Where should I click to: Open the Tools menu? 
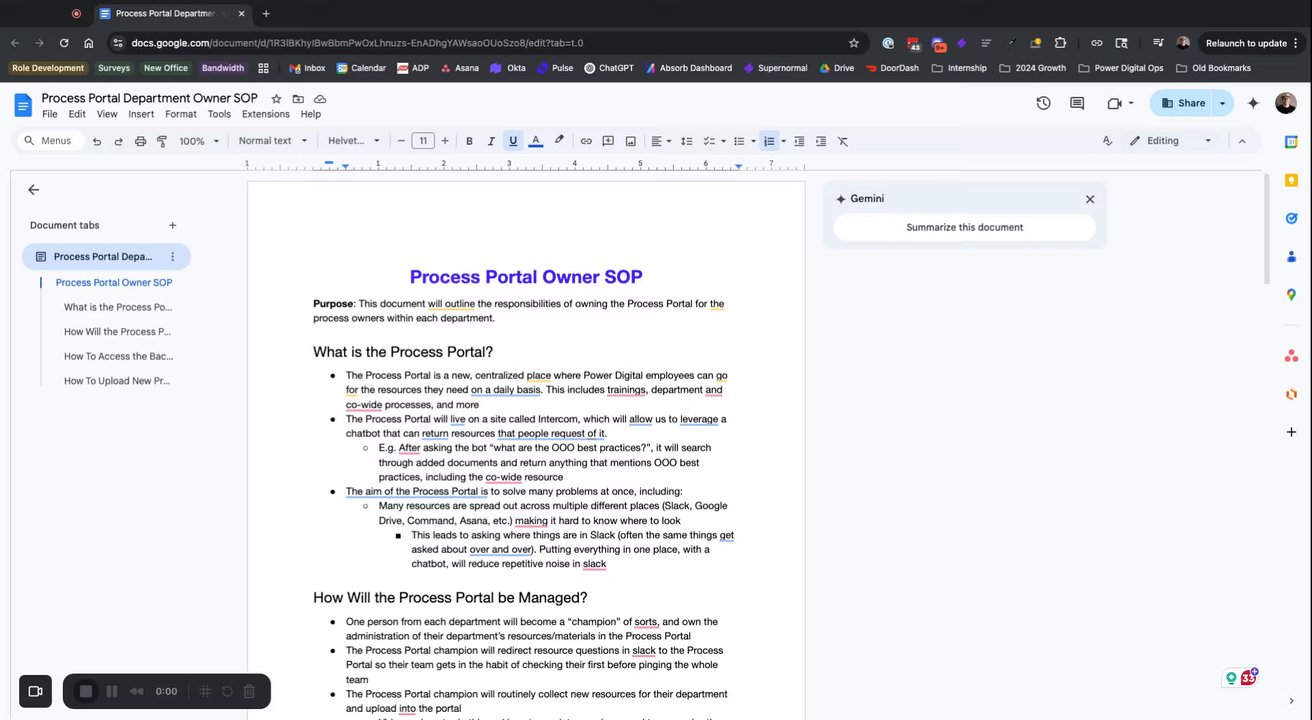(x=219, y=114)
